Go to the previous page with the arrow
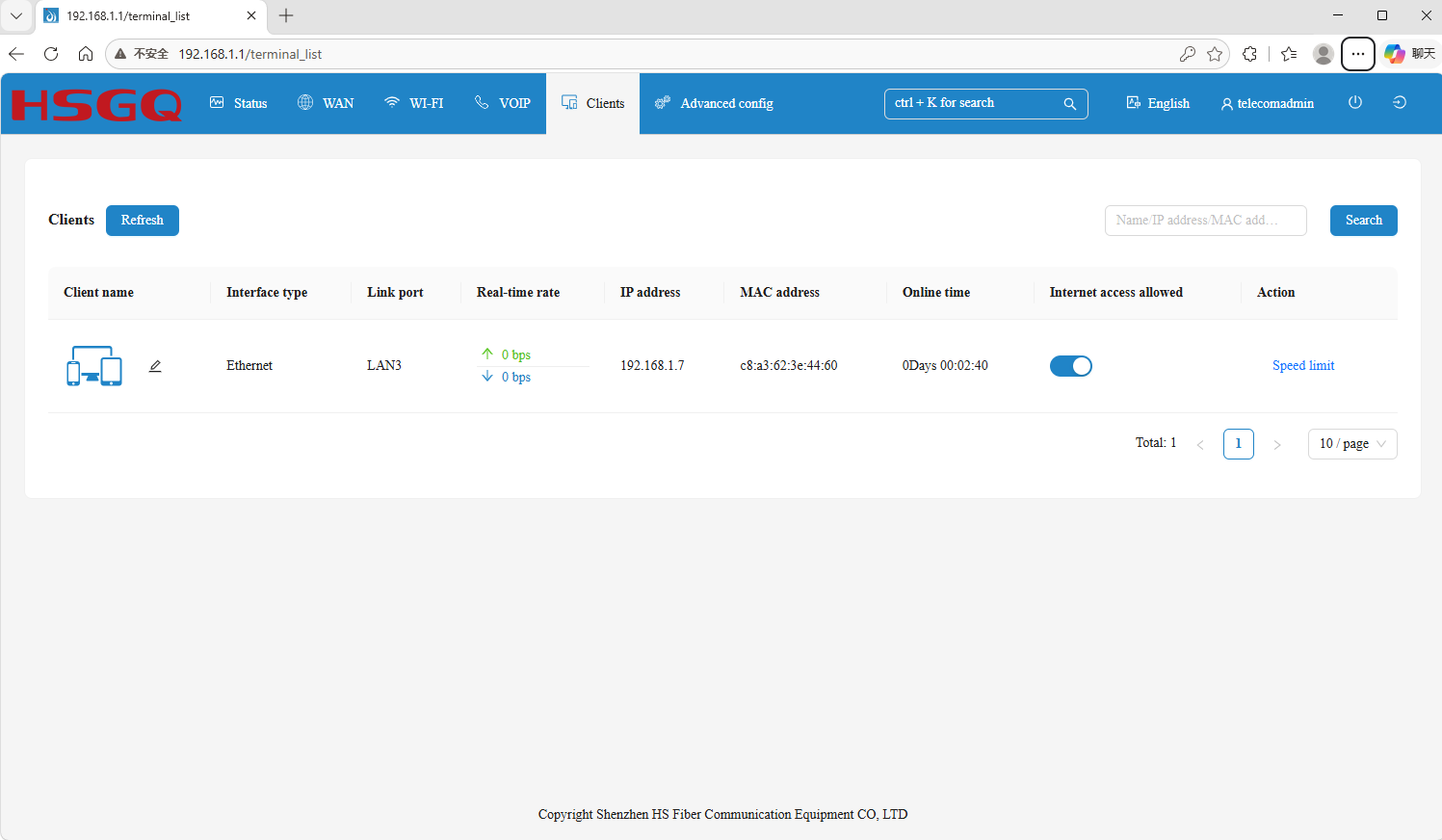This screenshot has height=840, width=1442. (1200, 444)
